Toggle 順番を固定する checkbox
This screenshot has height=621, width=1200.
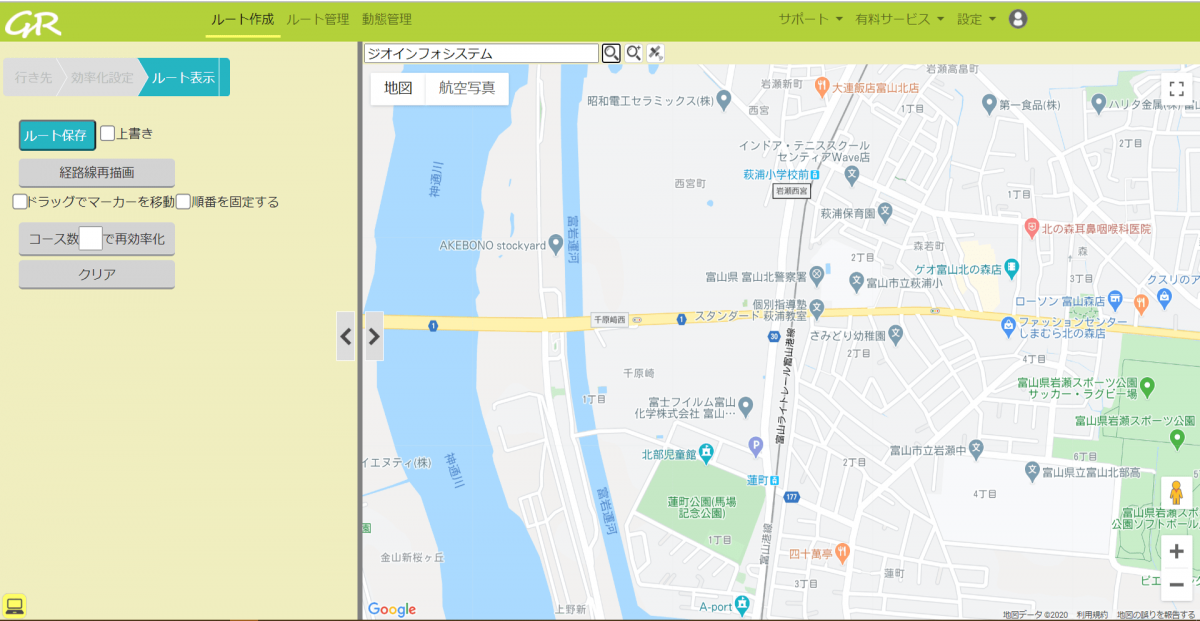click(x=183, y=201)
